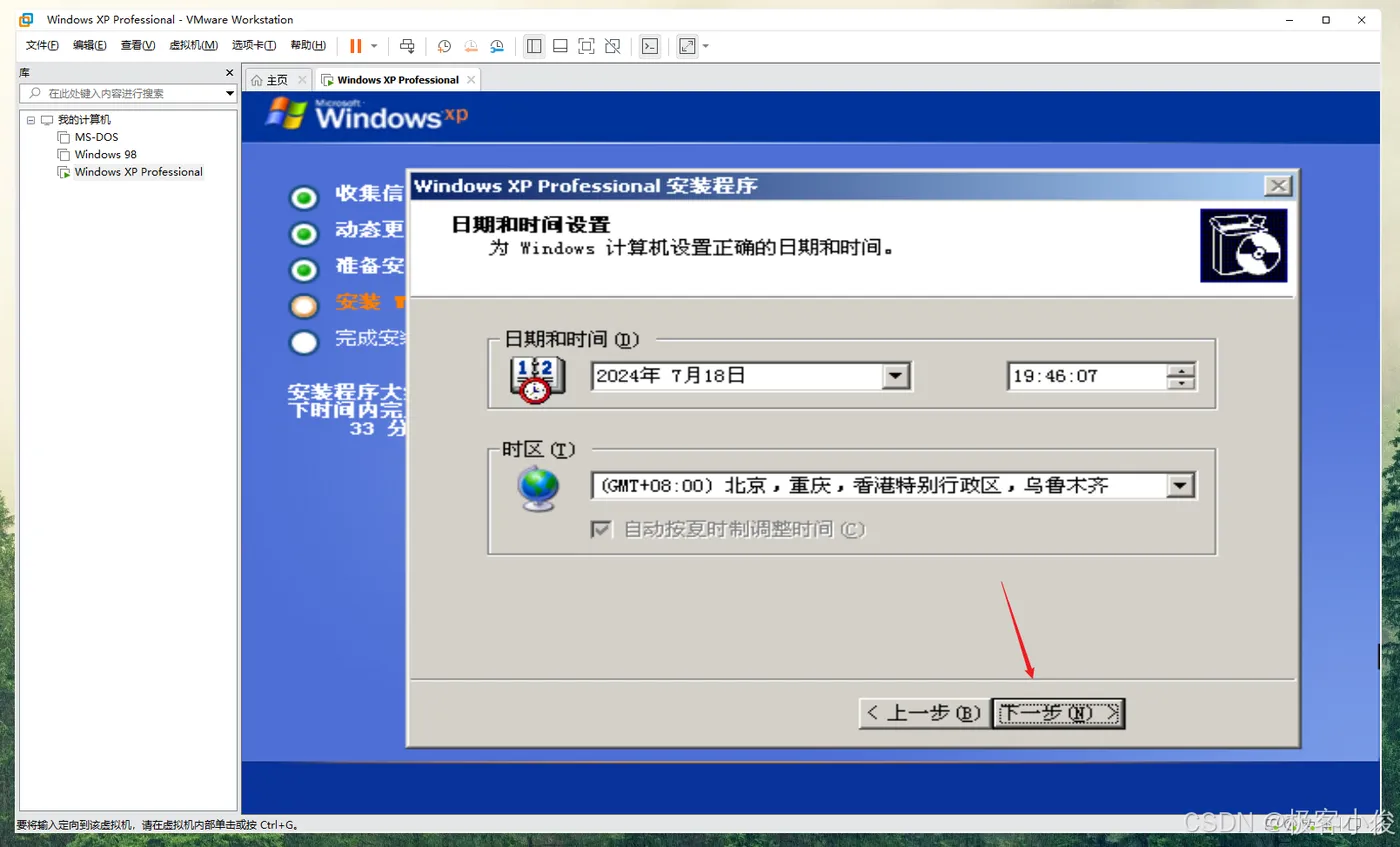Close the 库 library panel
This screenshot has width=1400, height=847.
tap(229, 73)
